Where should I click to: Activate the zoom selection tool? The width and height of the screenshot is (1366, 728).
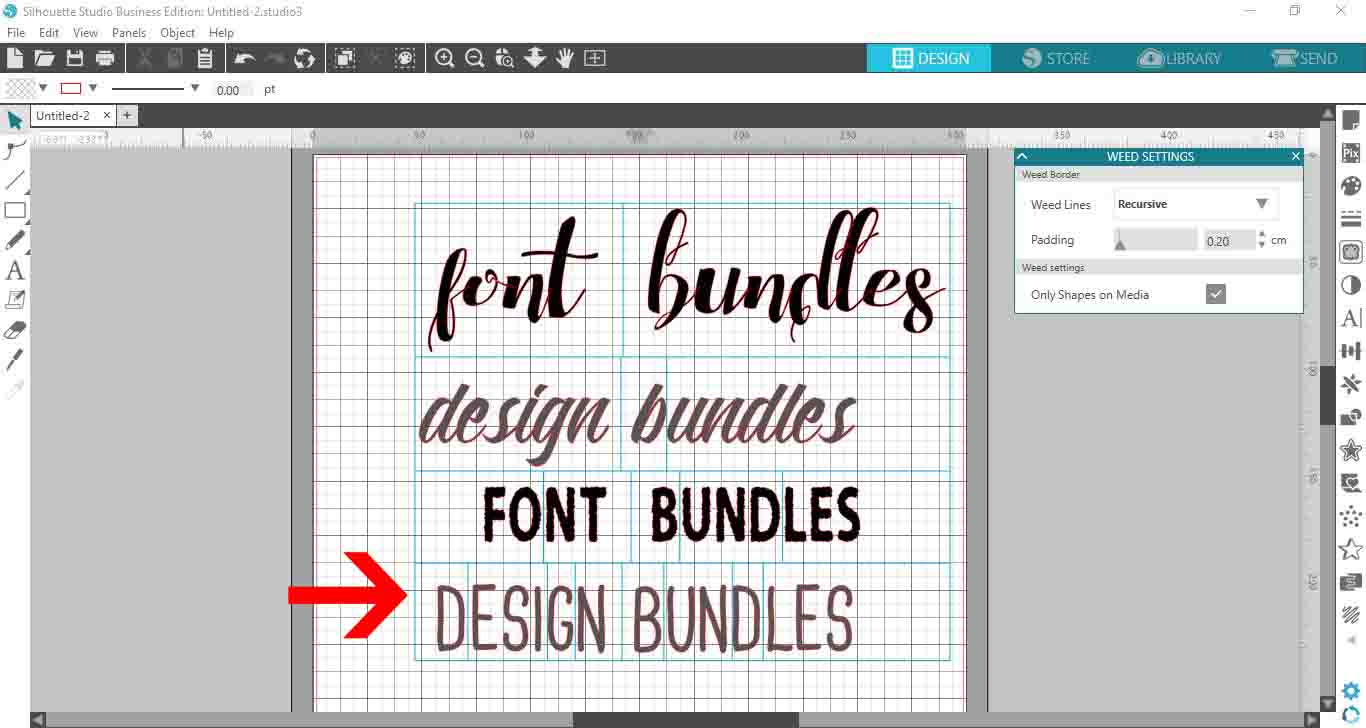tap(505, 58)
